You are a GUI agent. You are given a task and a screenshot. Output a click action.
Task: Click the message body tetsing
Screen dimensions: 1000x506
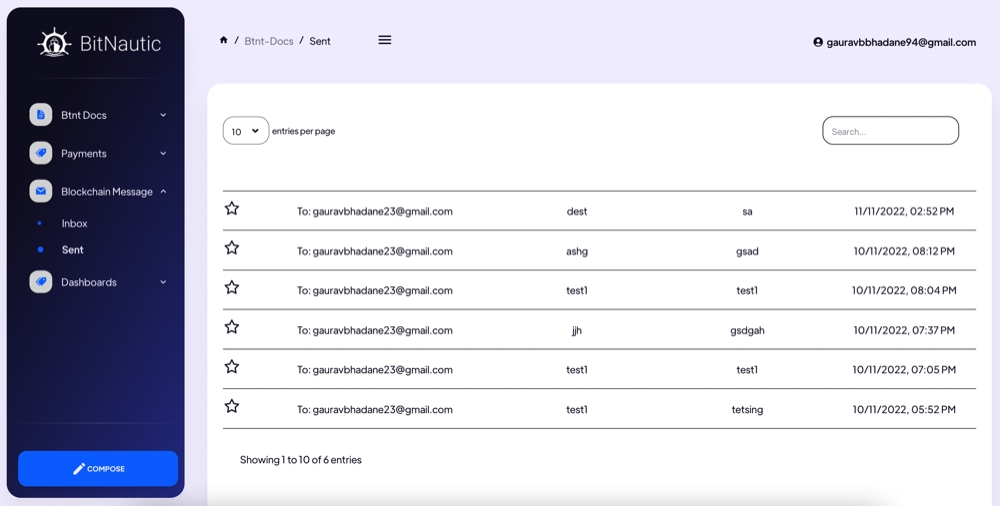[x=747, y=410]
